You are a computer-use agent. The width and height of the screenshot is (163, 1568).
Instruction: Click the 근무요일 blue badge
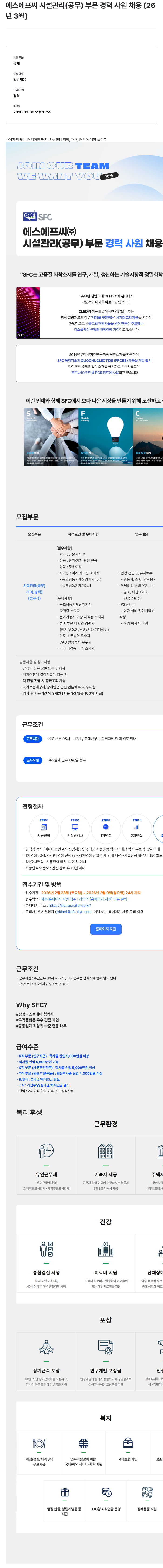point(33,760)
